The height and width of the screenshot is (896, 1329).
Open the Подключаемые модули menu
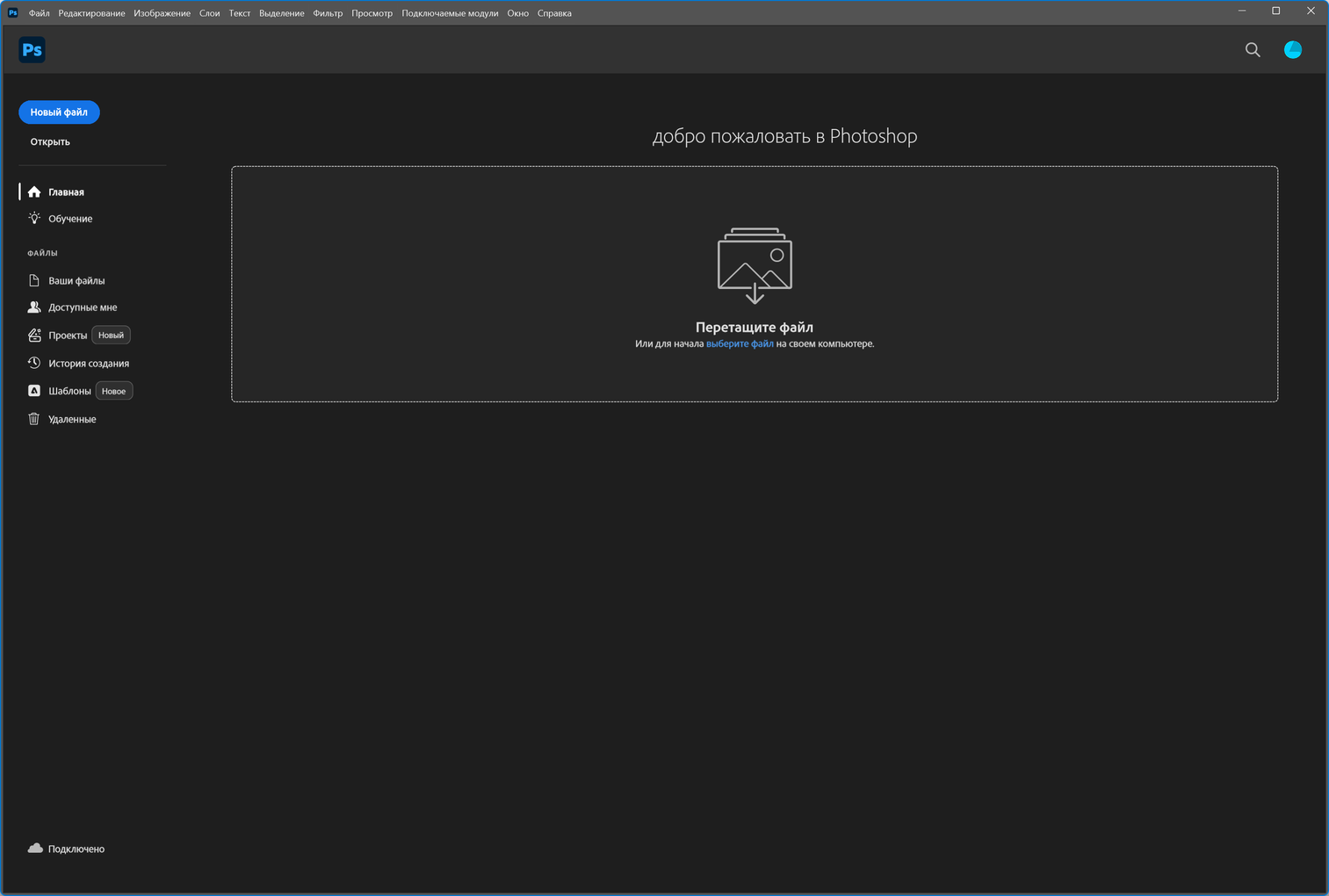point(450,13)
